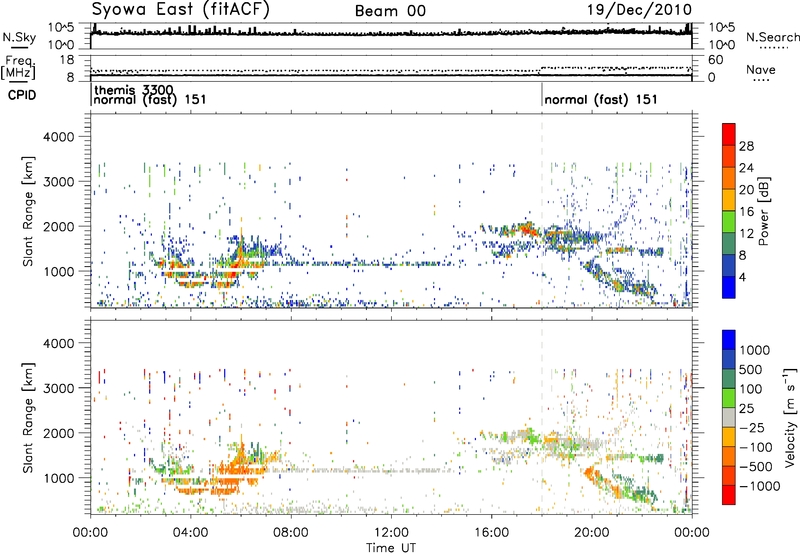Click Power panel 'Slant Range [km]' axis label
This screenshot has width=800, height=554.
(x=28, y=211)
